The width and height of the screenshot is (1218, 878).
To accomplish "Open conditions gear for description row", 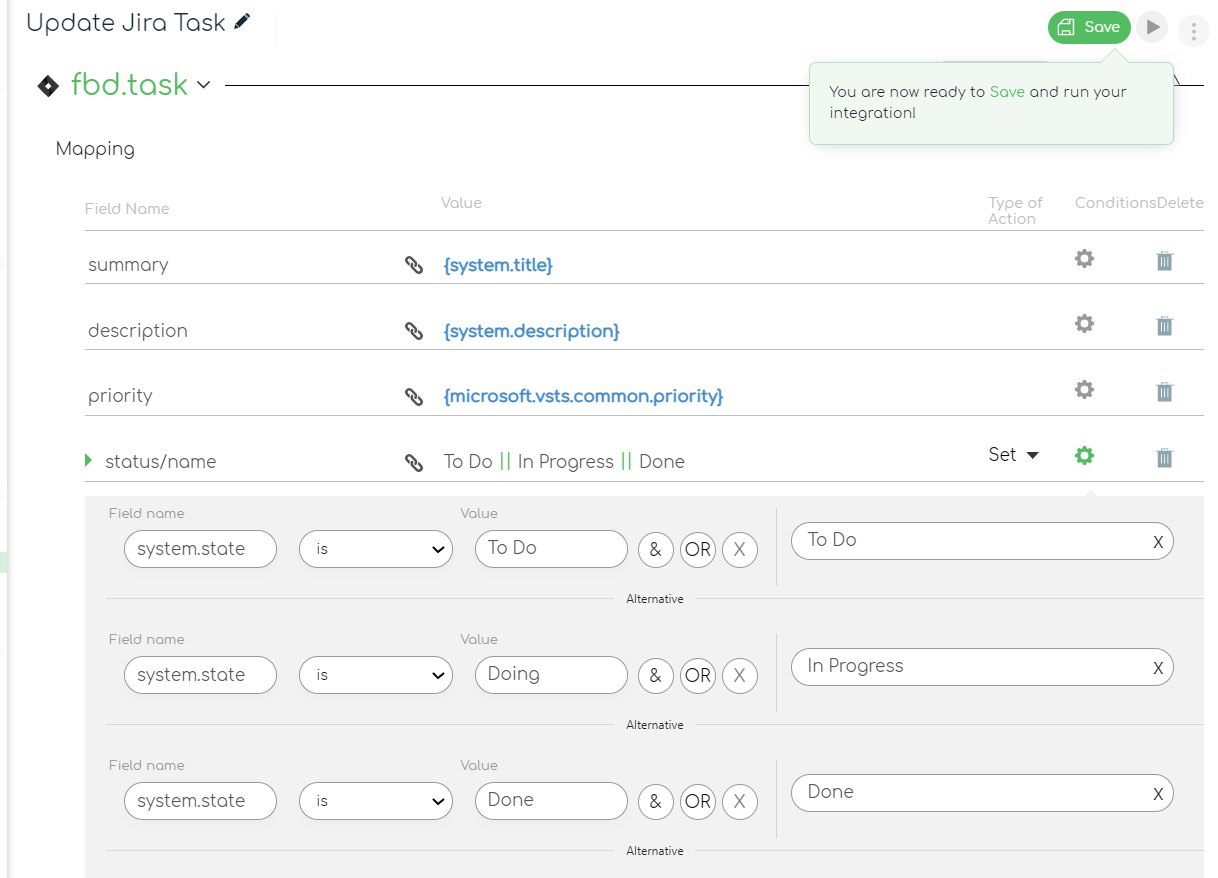I will coord(1084,324).
